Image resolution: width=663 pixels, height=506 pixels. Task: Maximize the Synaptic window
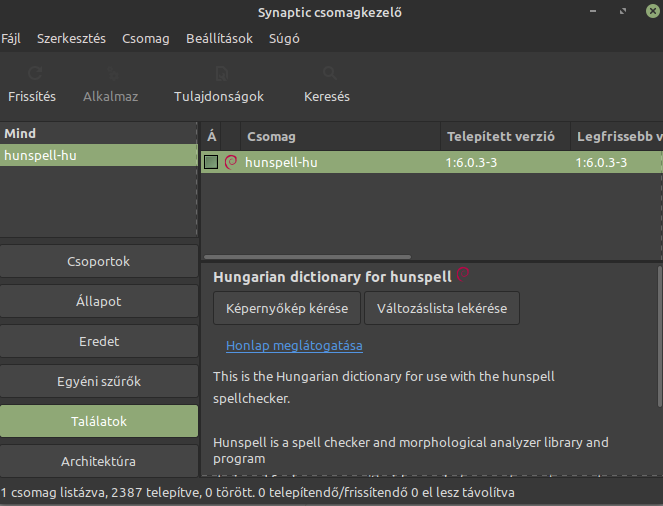[x=623, y=11]
